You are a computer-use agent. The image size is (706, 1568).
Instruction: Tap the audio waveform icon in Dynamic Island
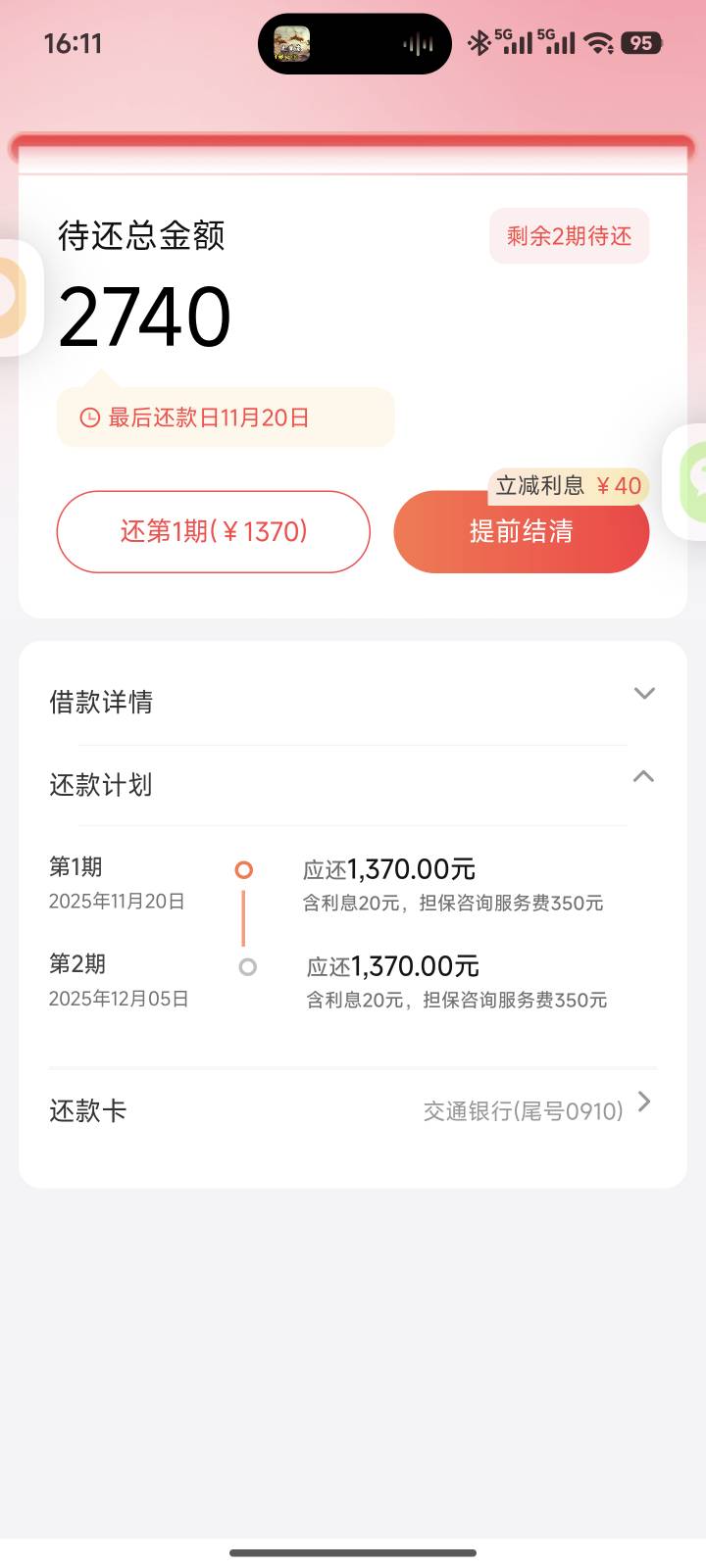tap(418, 44)
